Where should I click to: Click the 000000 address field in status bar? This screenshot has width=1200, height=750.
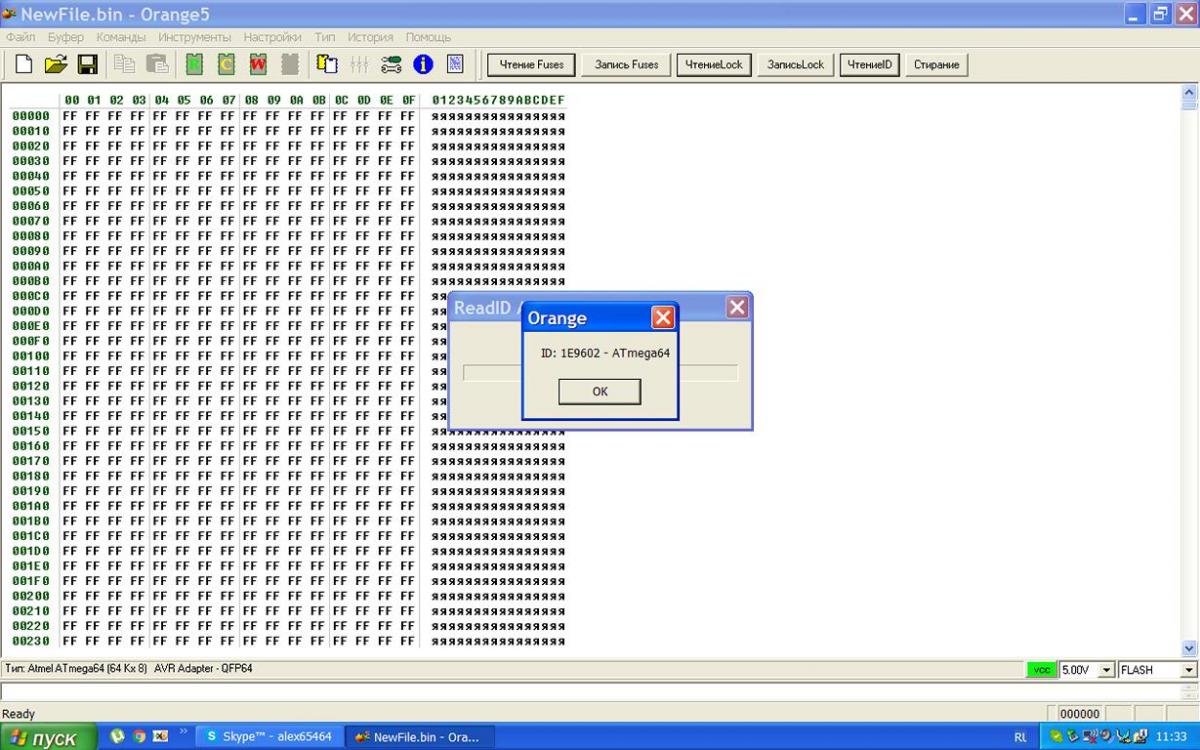click(x=1081, y=714)
